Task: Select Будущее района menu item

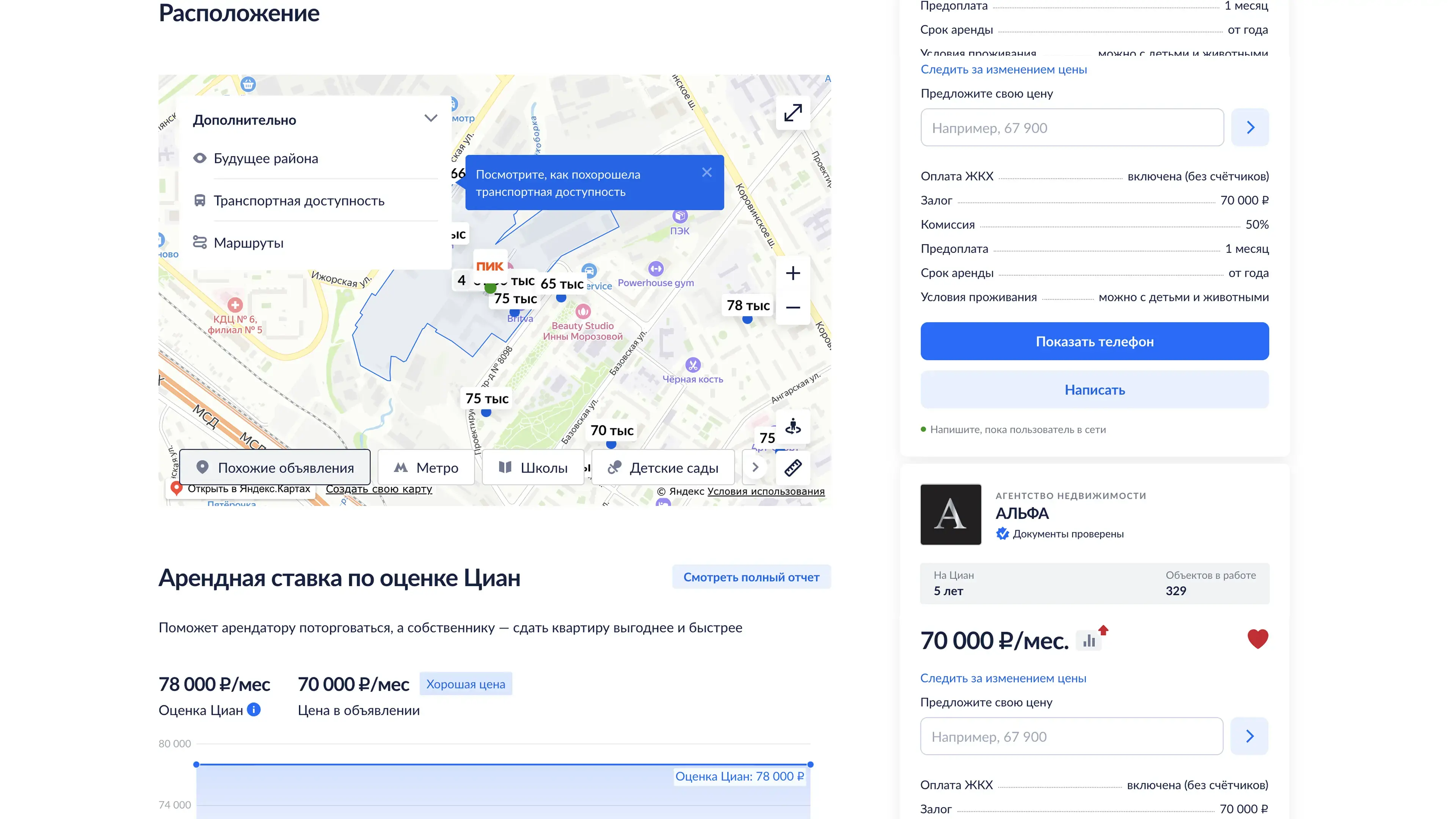Action: (x=266, y=158)
